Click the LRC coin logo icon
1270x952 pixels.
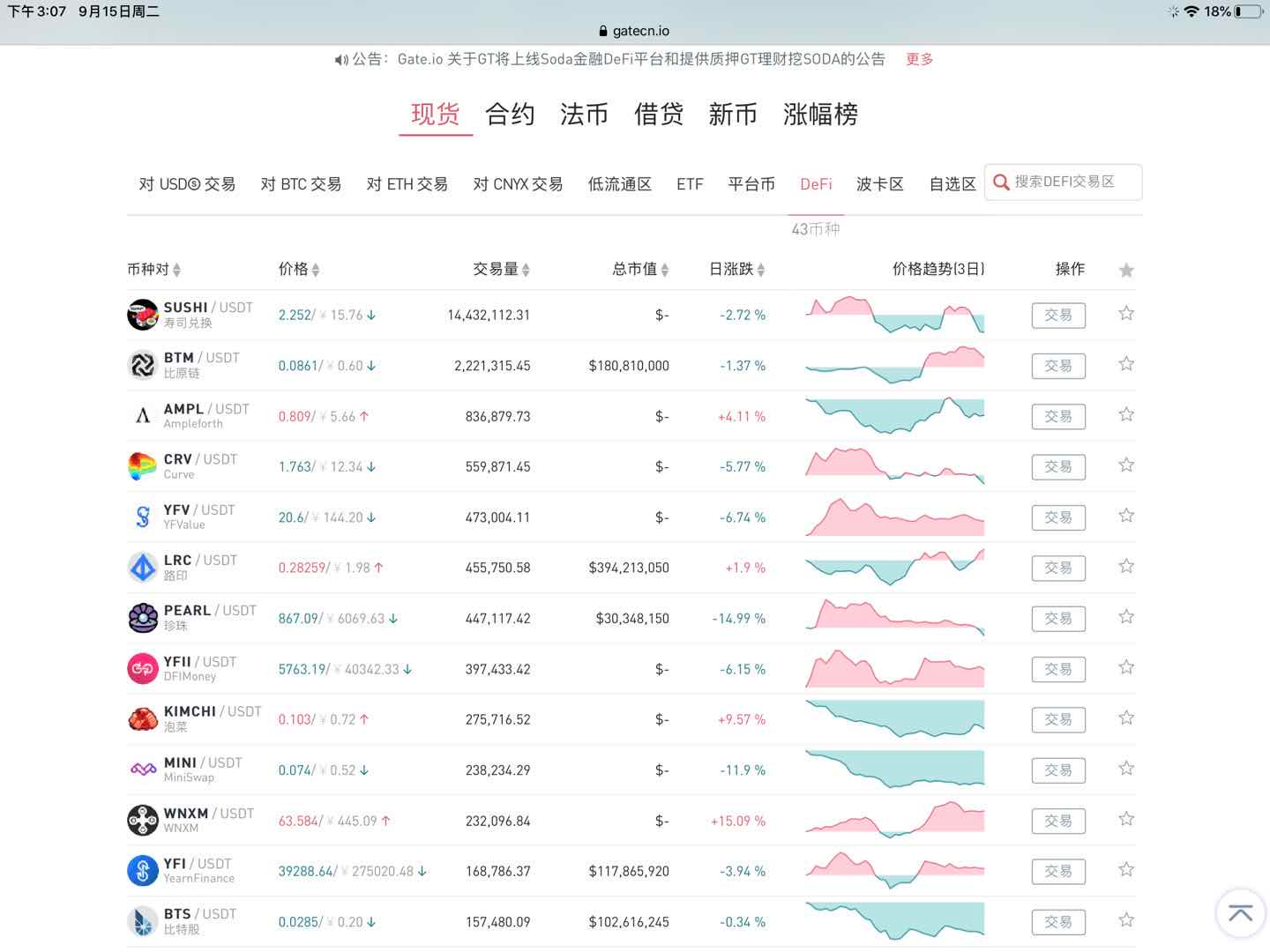pyautogui.click(x=142, y=568)
